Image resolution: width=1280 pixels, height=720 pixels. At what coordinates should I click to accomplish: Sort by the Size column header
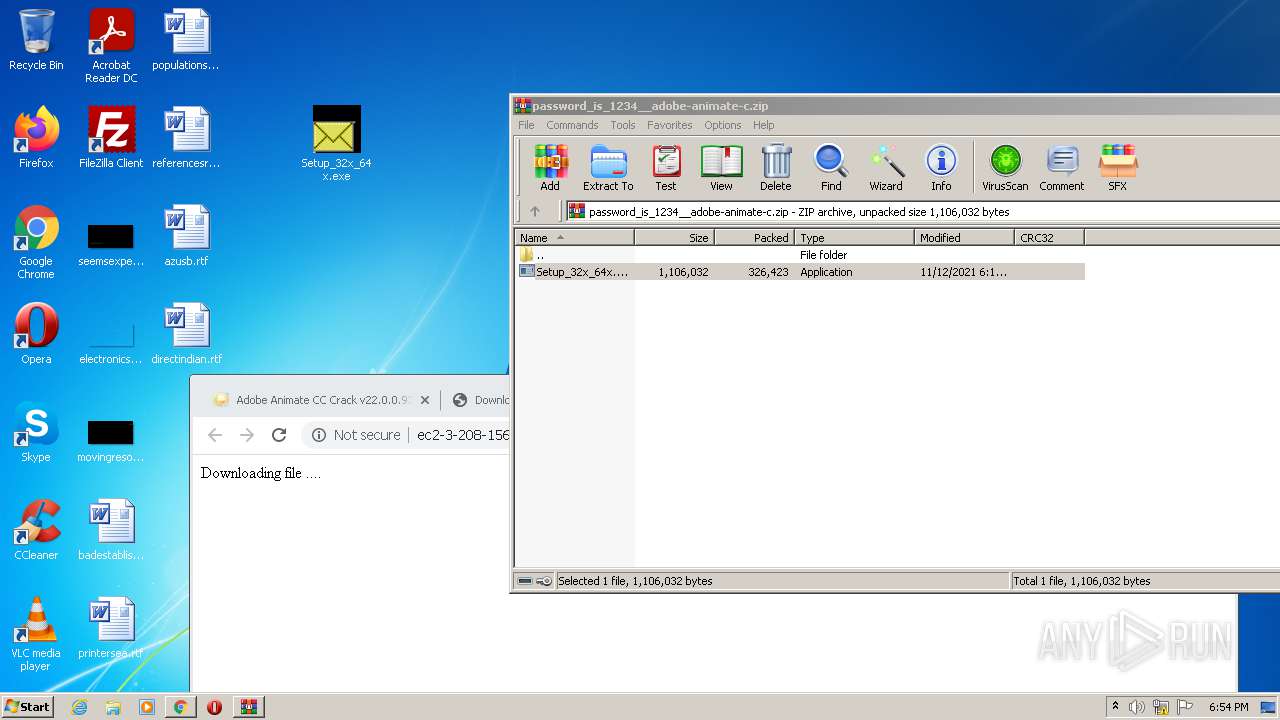[675, 238]
